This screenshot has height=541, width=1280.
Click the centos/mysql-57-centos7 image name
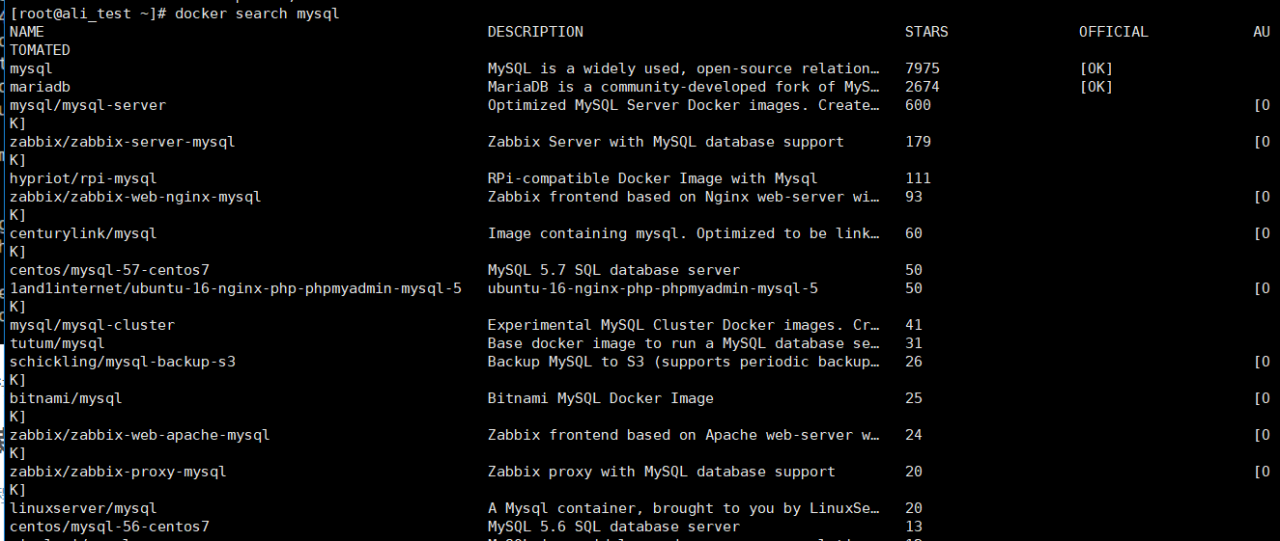[109, 270]
